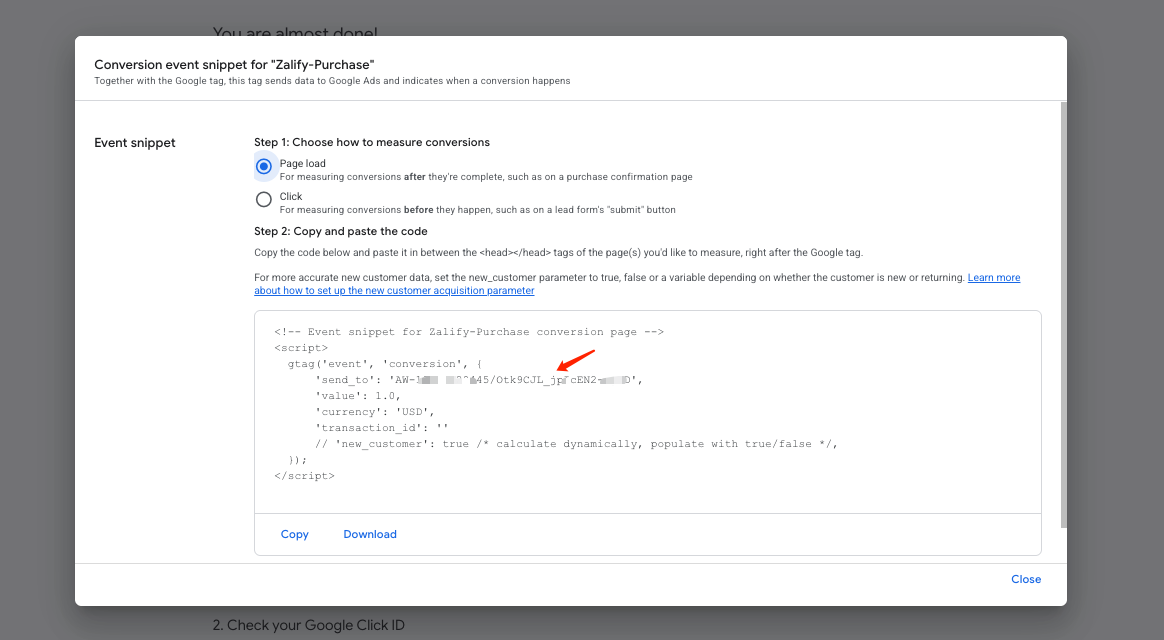Click the Event snippet section label
This screenshot has height=640, width=1164.
[x=135, y=143]
